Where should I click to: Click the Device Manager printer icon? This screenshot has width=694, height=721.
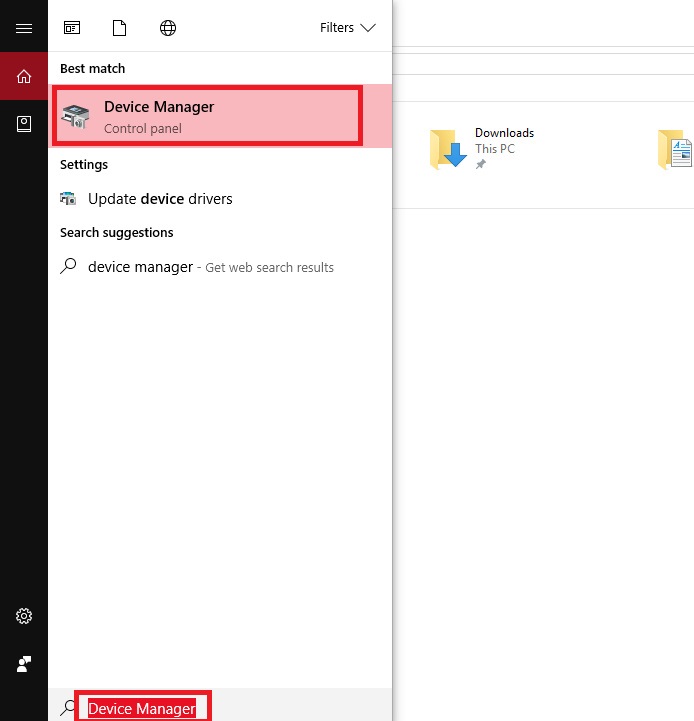[x=76, y=116]
